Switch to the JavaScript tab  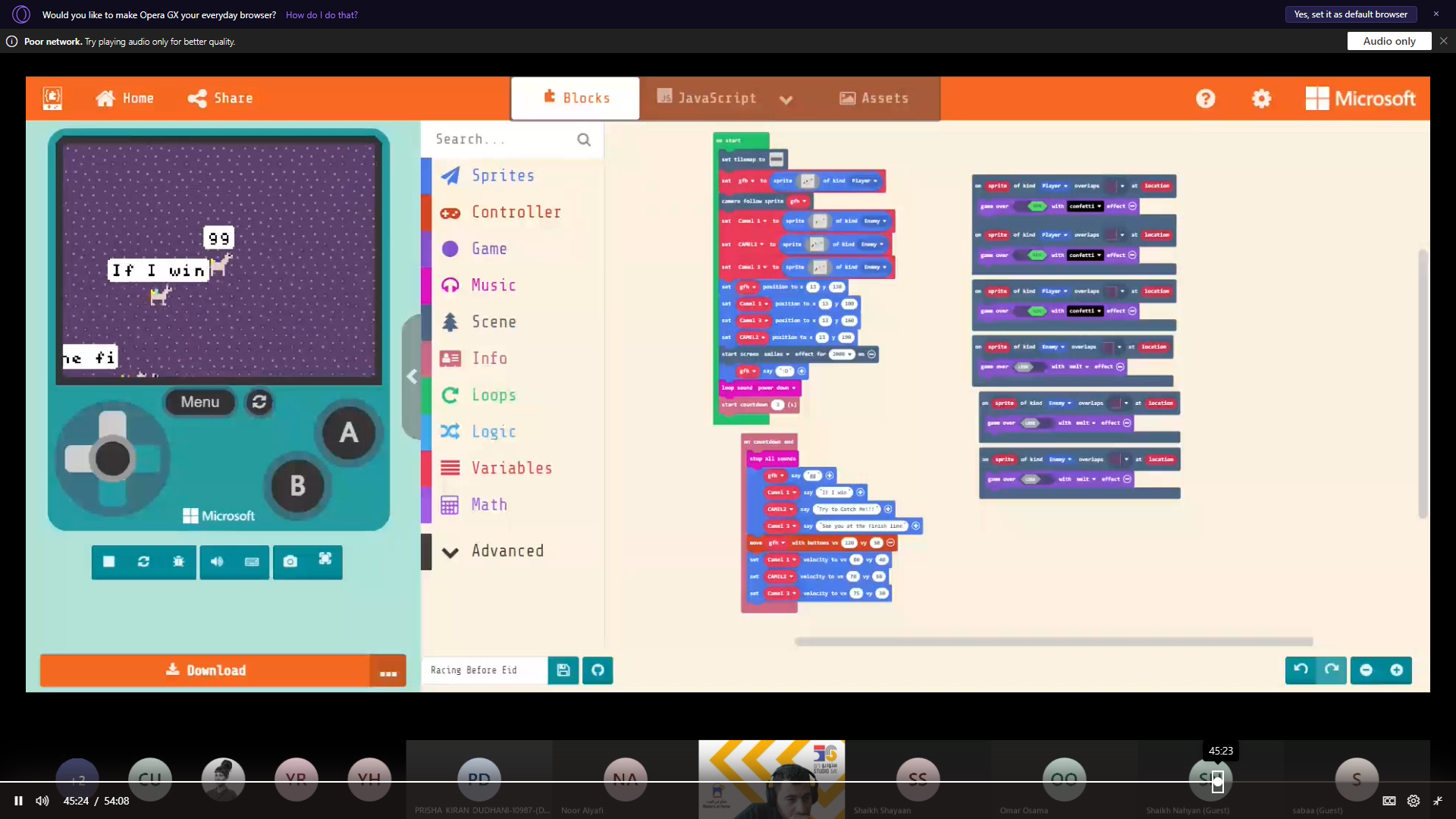706,98
